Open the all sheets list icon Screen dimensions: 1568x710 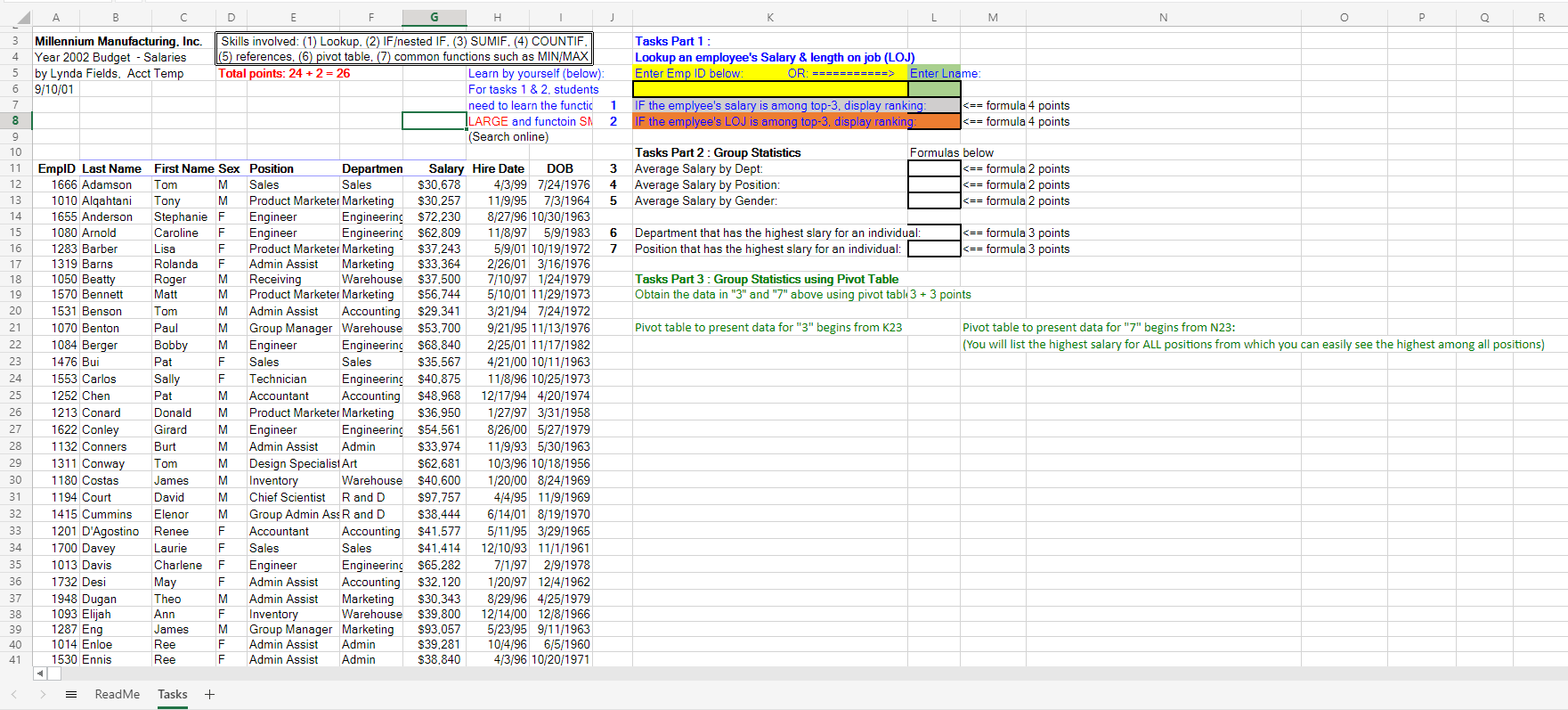click(71, 694)
